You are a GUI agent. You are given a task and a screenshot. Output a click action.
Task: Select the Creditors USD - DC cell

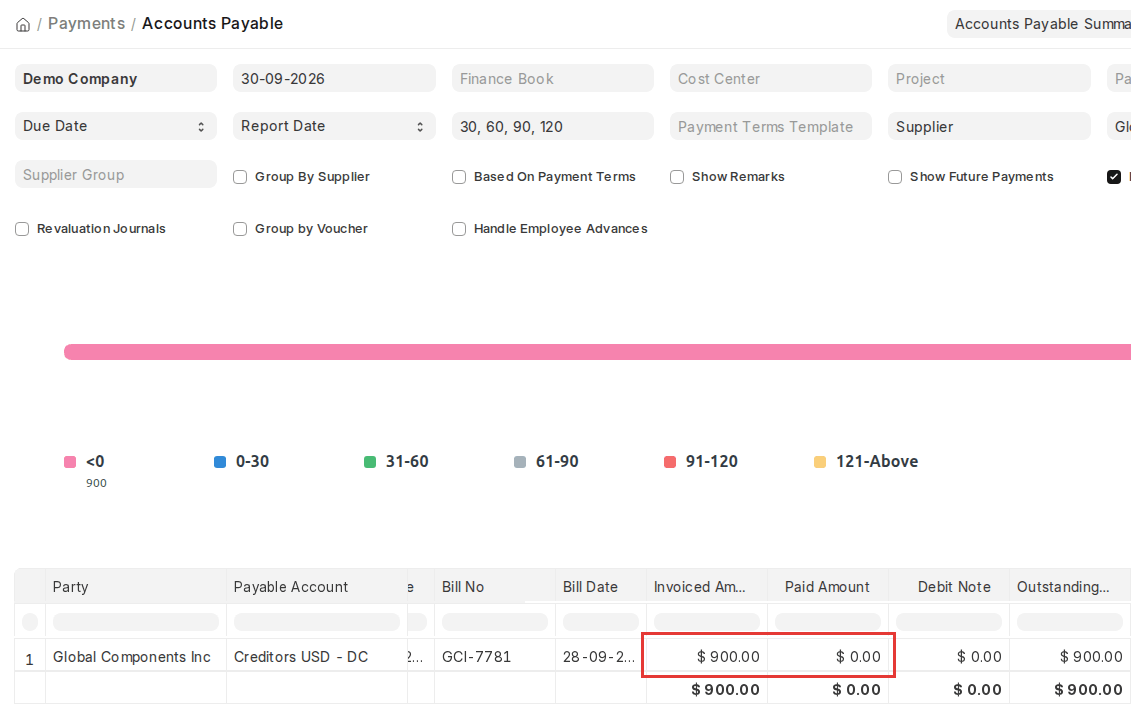(317, 656)
